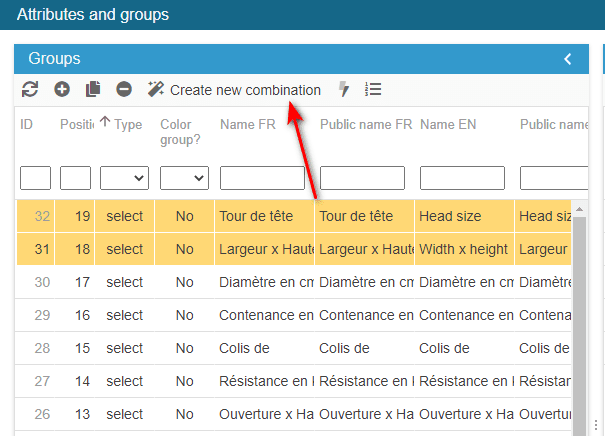
Task: Click the add new group plus icon
Action: tap(62, 90)
